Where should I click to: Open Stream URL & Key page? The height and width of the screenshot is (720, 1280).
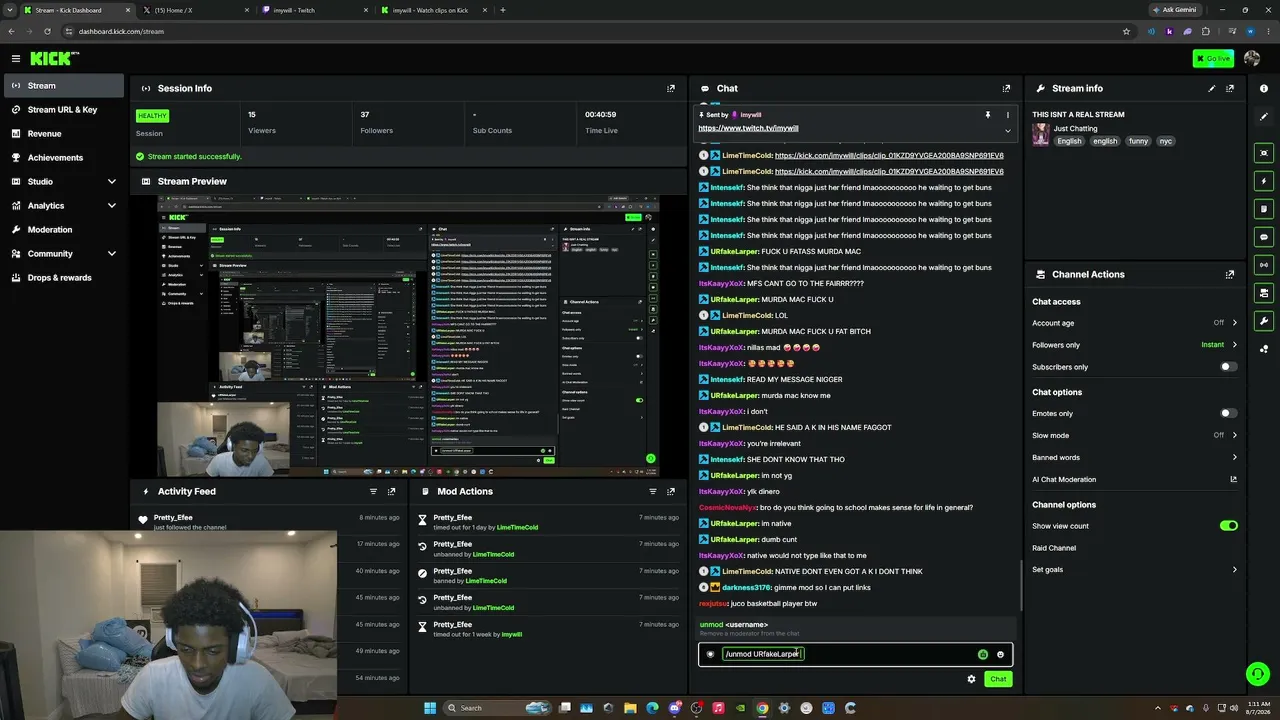62,109
